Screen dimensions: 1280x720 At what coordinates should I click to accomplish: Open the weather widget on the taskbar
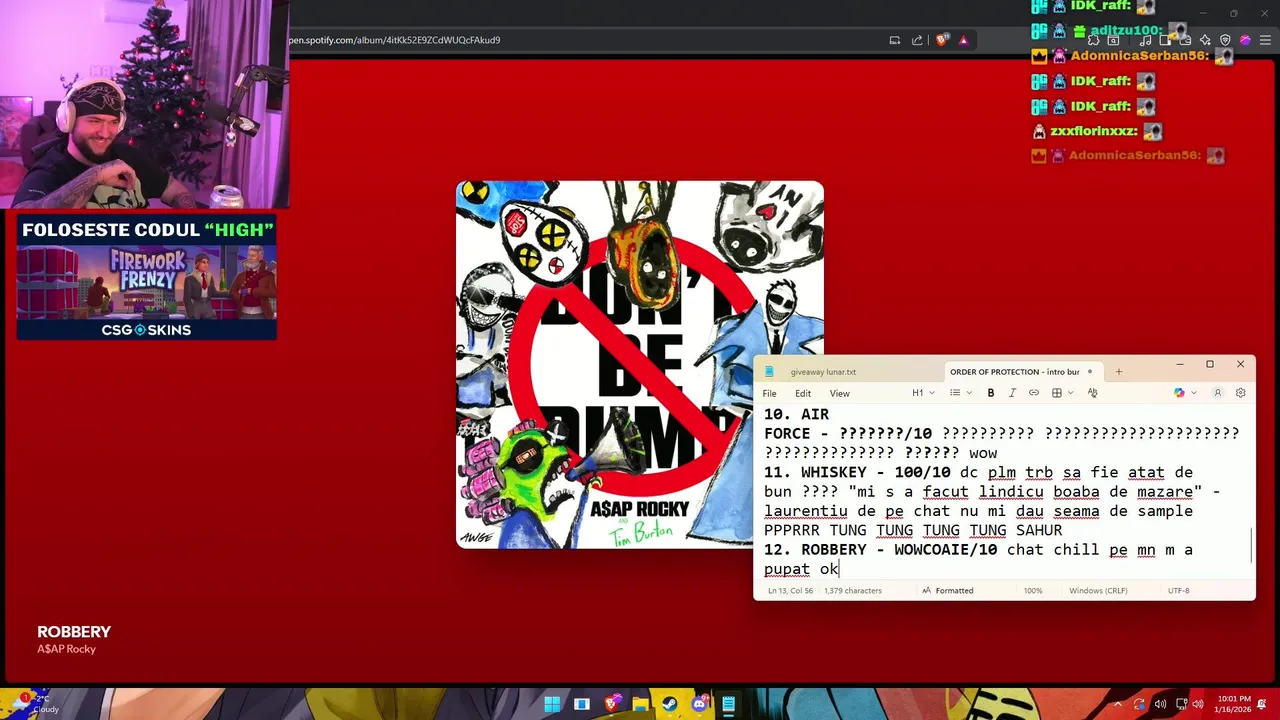click(36, 704)
